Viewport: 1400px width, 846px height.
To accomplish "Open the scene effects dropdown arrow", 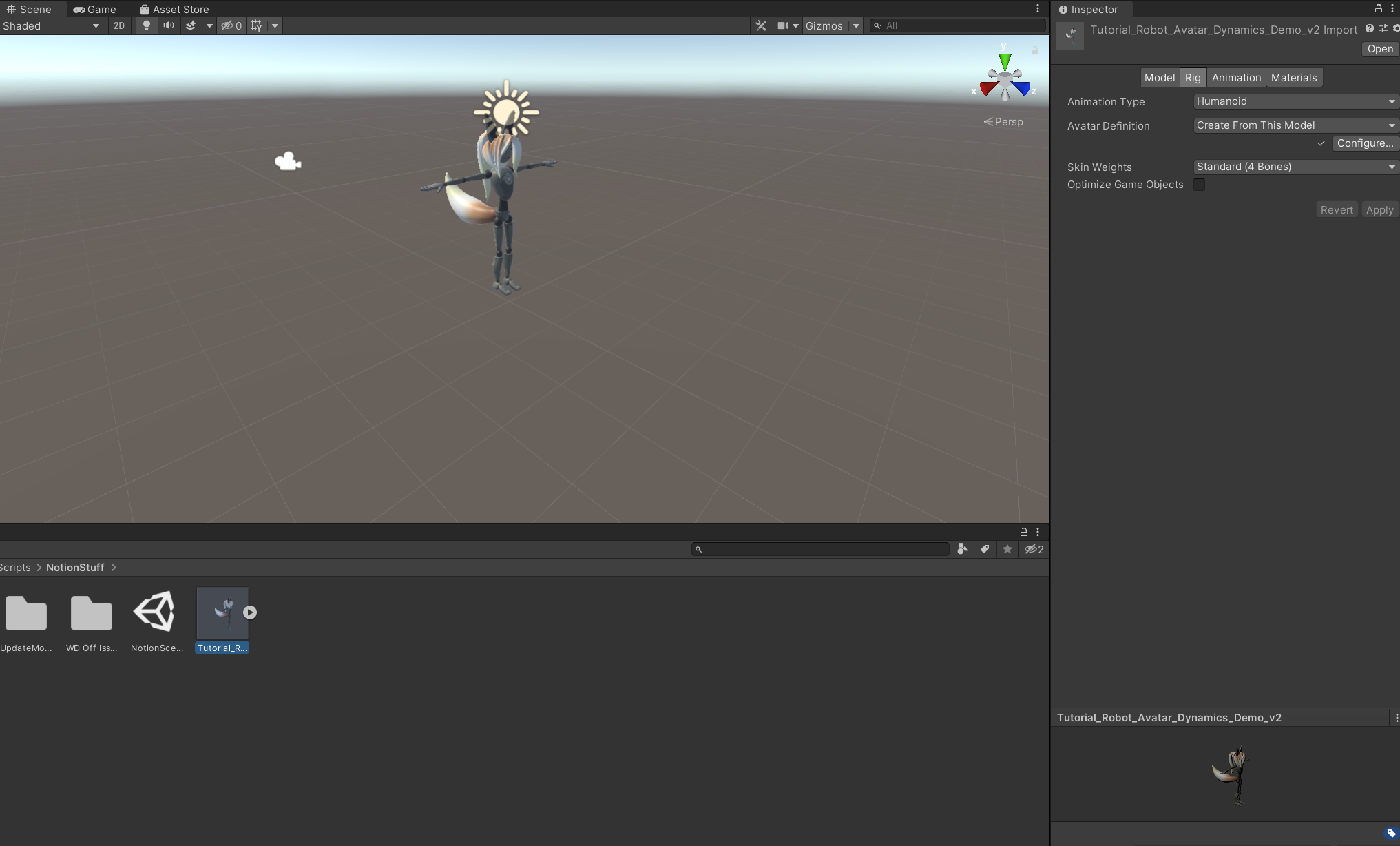I will 209,25.
